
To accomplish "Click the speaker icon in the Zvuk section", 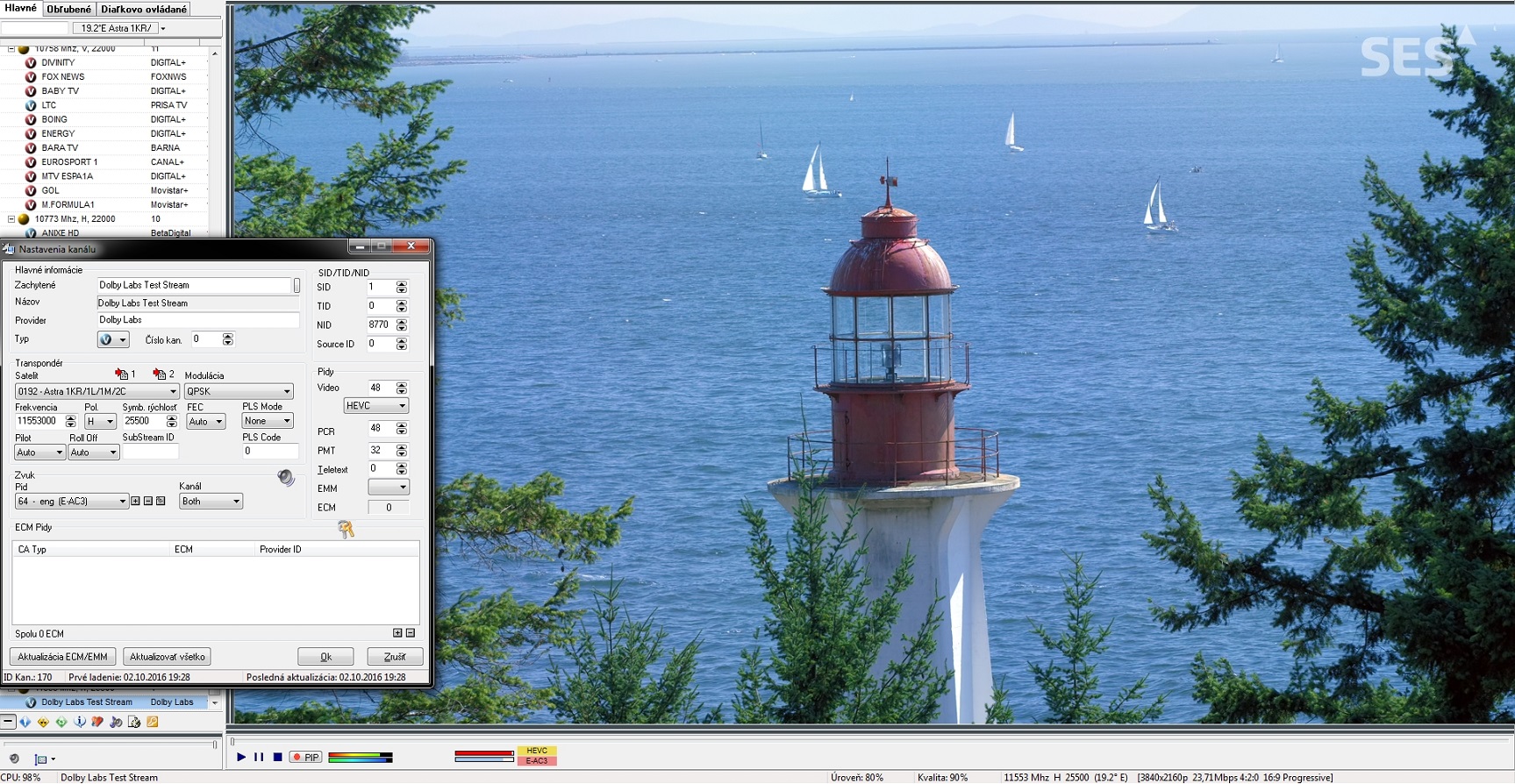I will click(x=286, y=477).
